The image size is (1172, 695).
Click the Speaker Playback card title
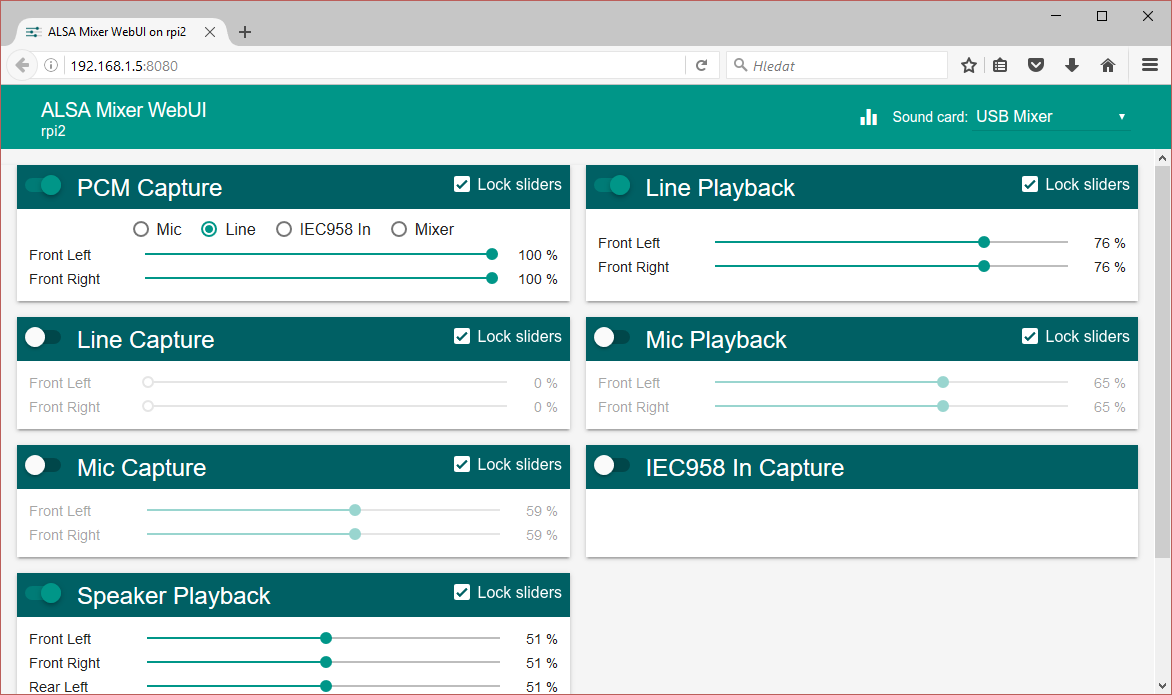[173, 596]
